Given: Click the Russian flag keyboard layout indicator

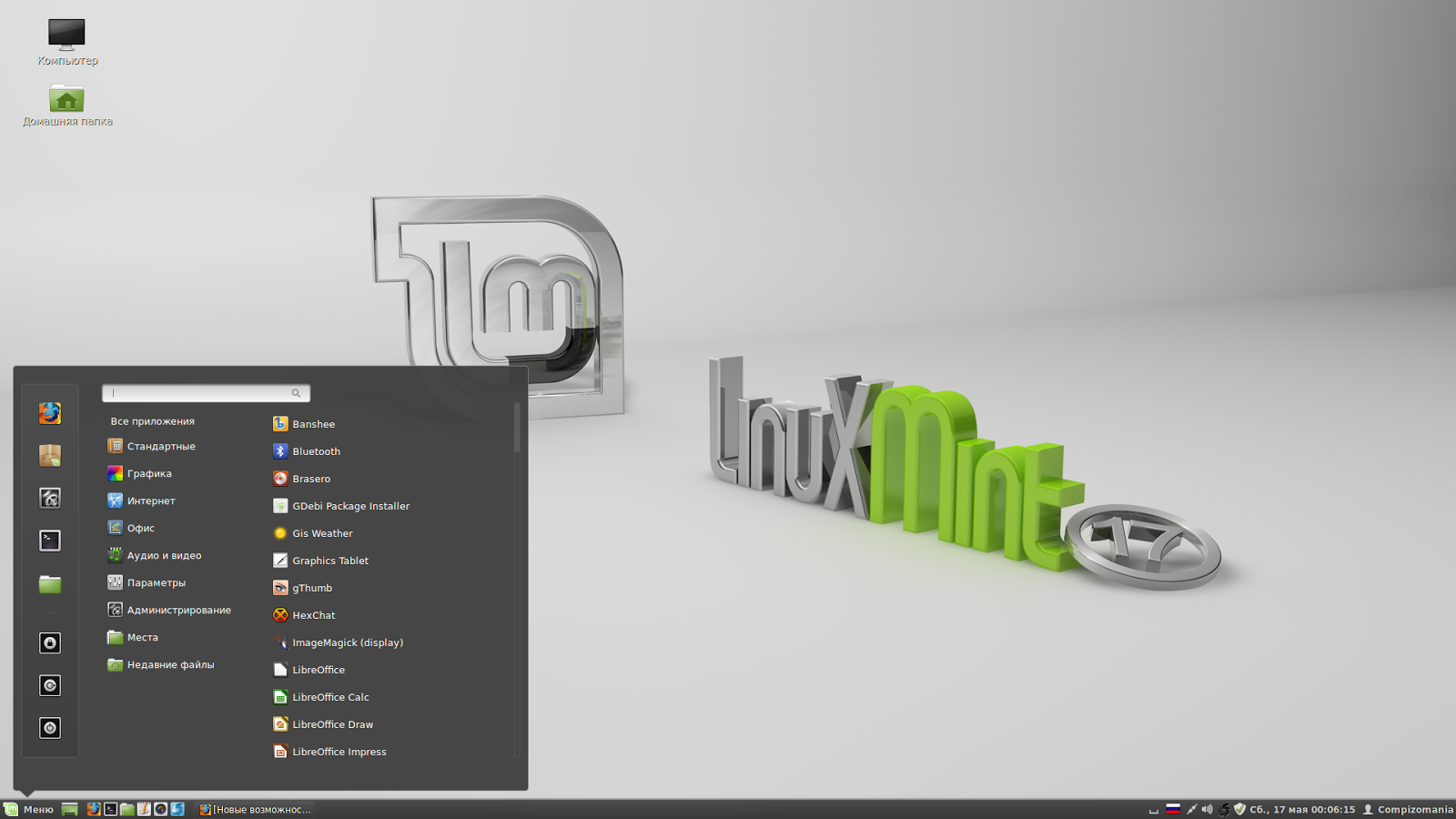Looking at the screenshot, I should pyautogui.click(x=1173, y=809).
